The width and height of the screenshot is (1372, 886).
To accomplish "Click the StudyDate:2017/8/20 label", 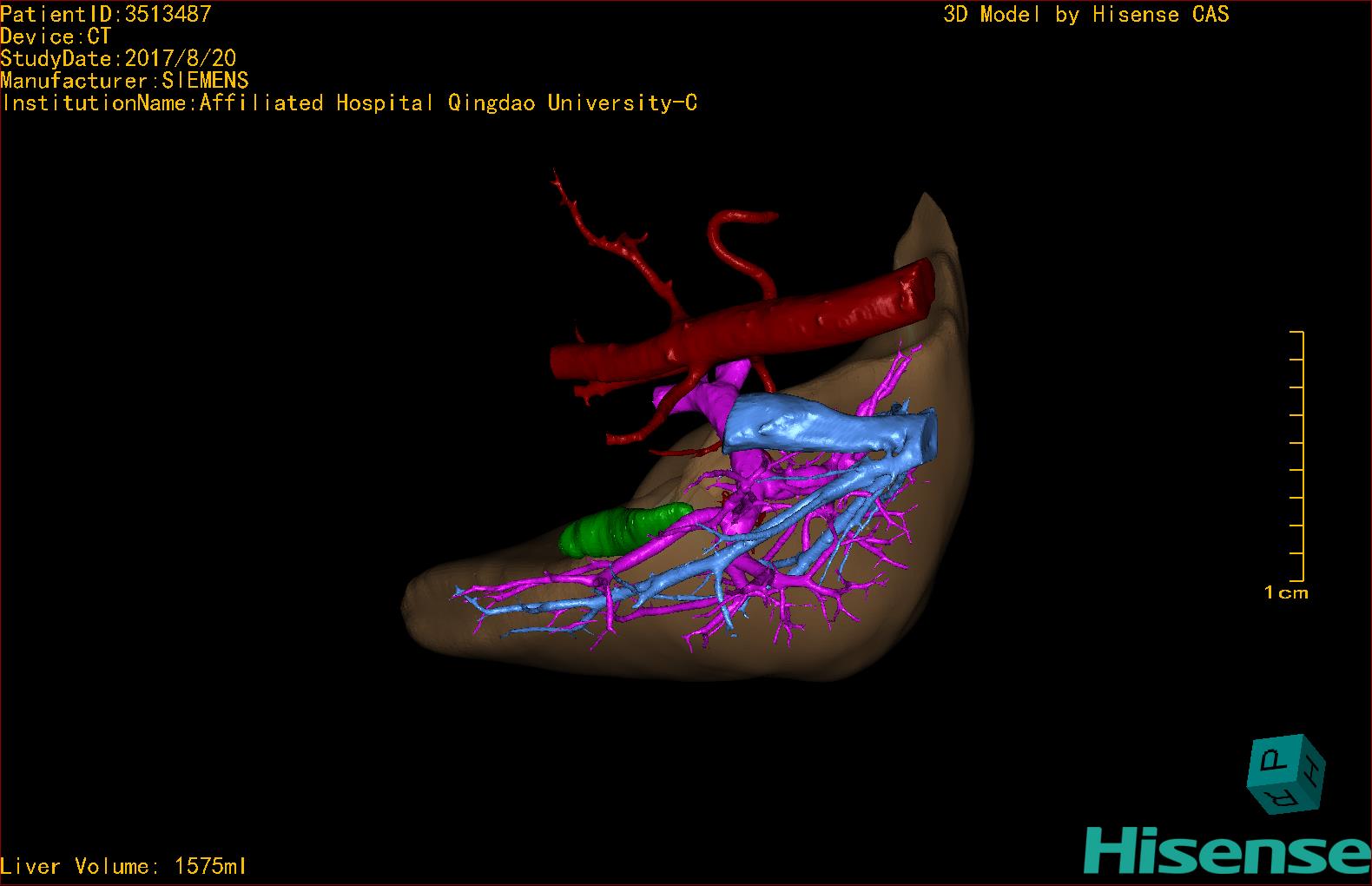I will point(118,58).
